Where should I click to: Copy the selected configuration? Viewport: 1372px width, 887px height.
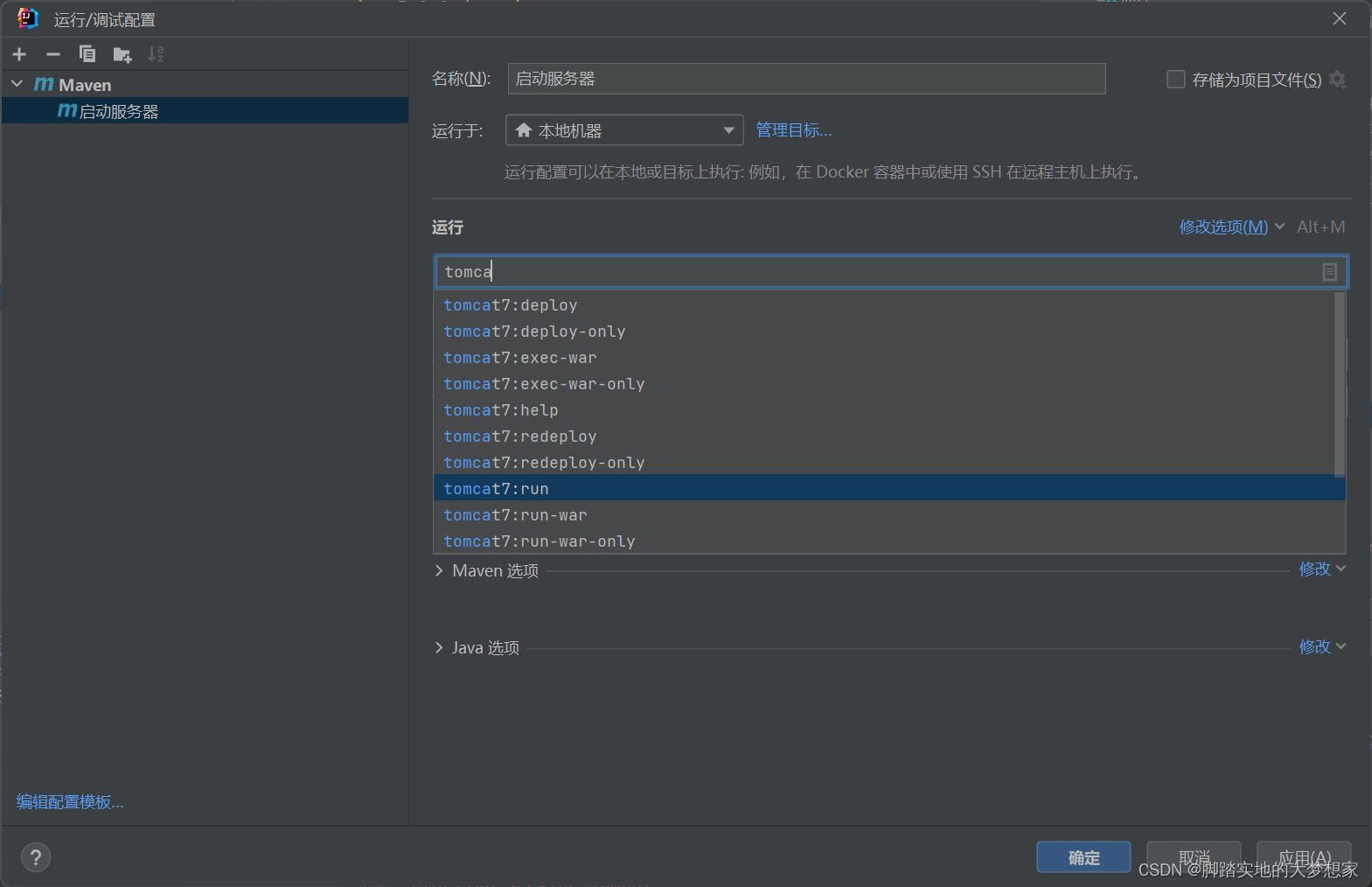[87, 54]
